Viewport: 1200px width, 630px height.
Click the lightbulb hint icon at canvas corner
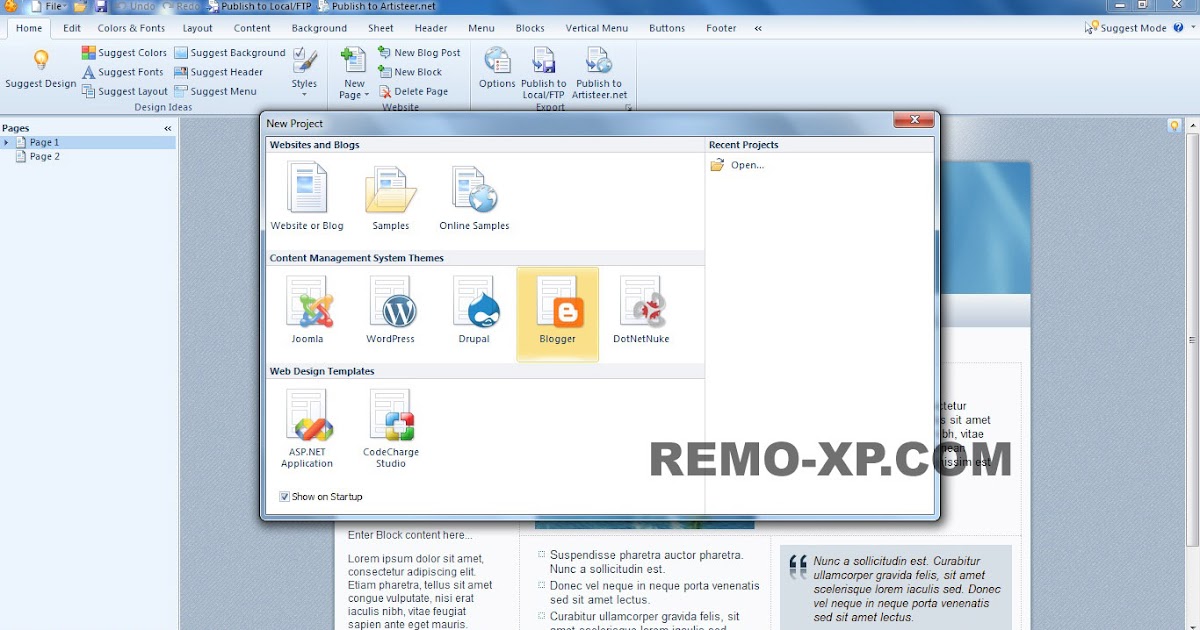[x=1174, y=125]
